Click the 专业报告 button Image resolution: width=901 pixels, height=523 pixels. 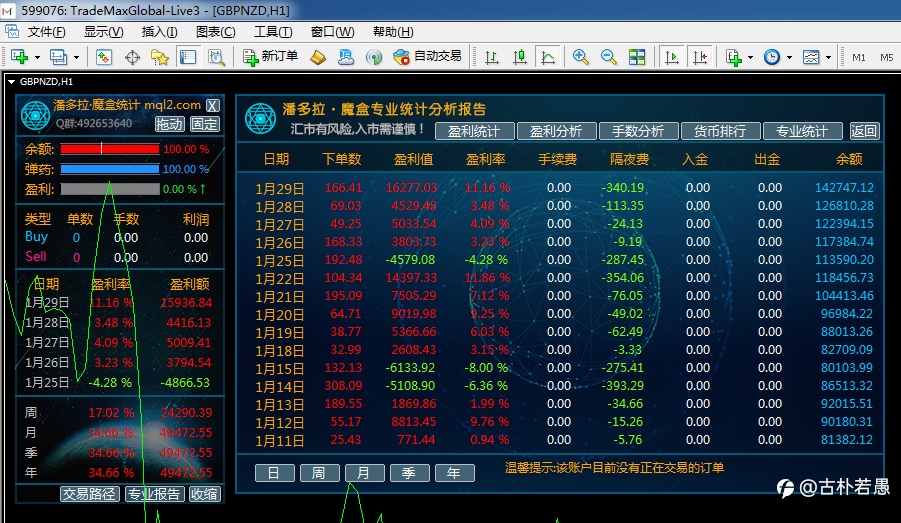point(154,494)
